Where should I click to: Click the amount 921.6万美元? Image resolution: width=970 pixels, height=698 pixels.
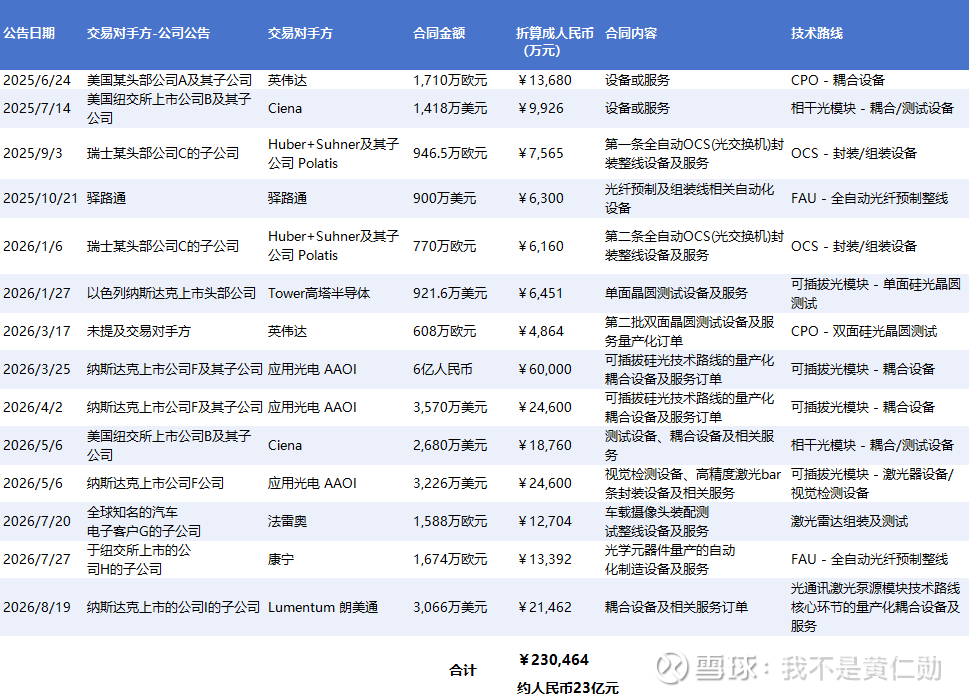point(450,293)
